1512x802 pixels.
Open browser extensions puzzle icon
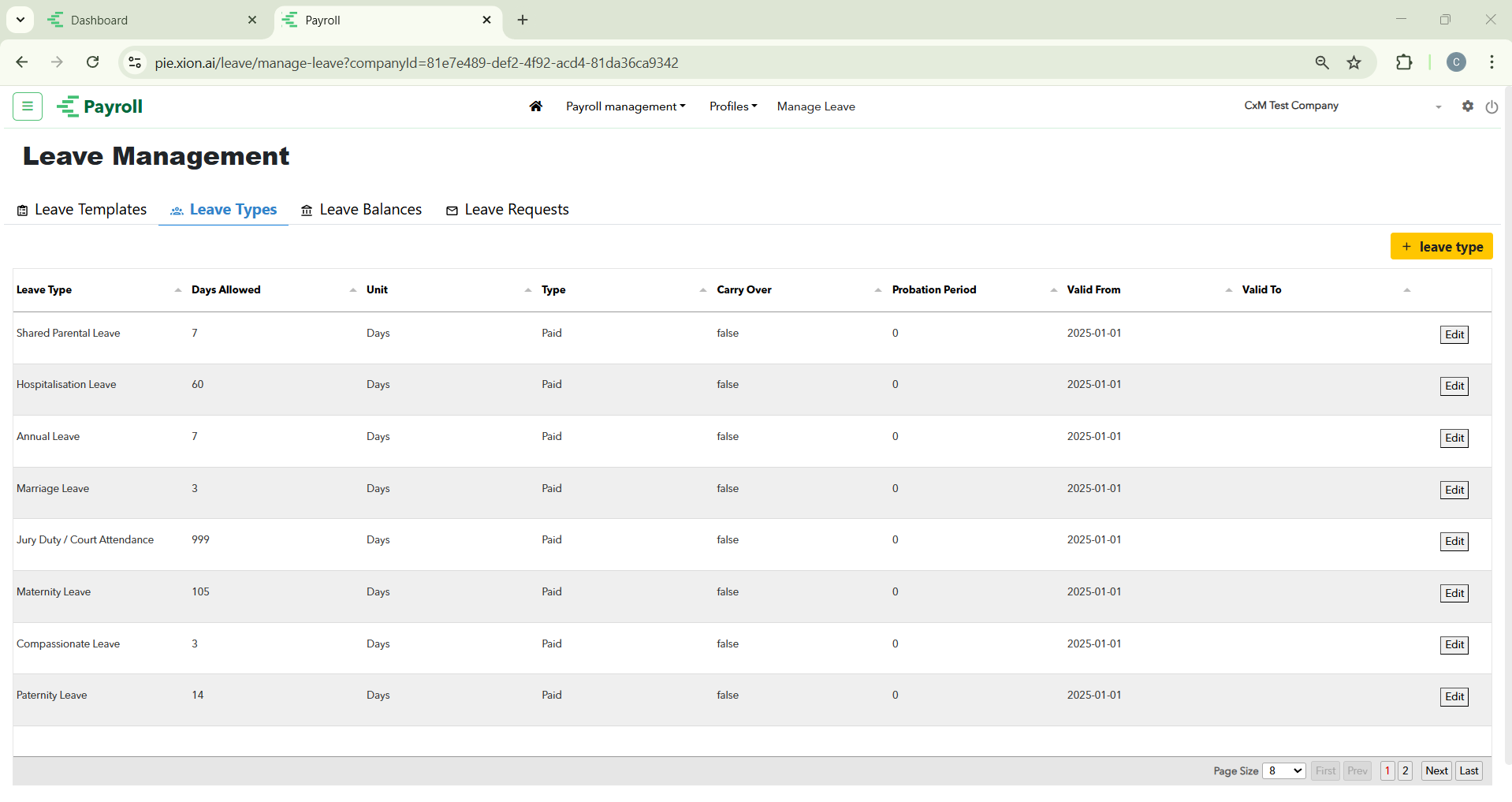1404,63
